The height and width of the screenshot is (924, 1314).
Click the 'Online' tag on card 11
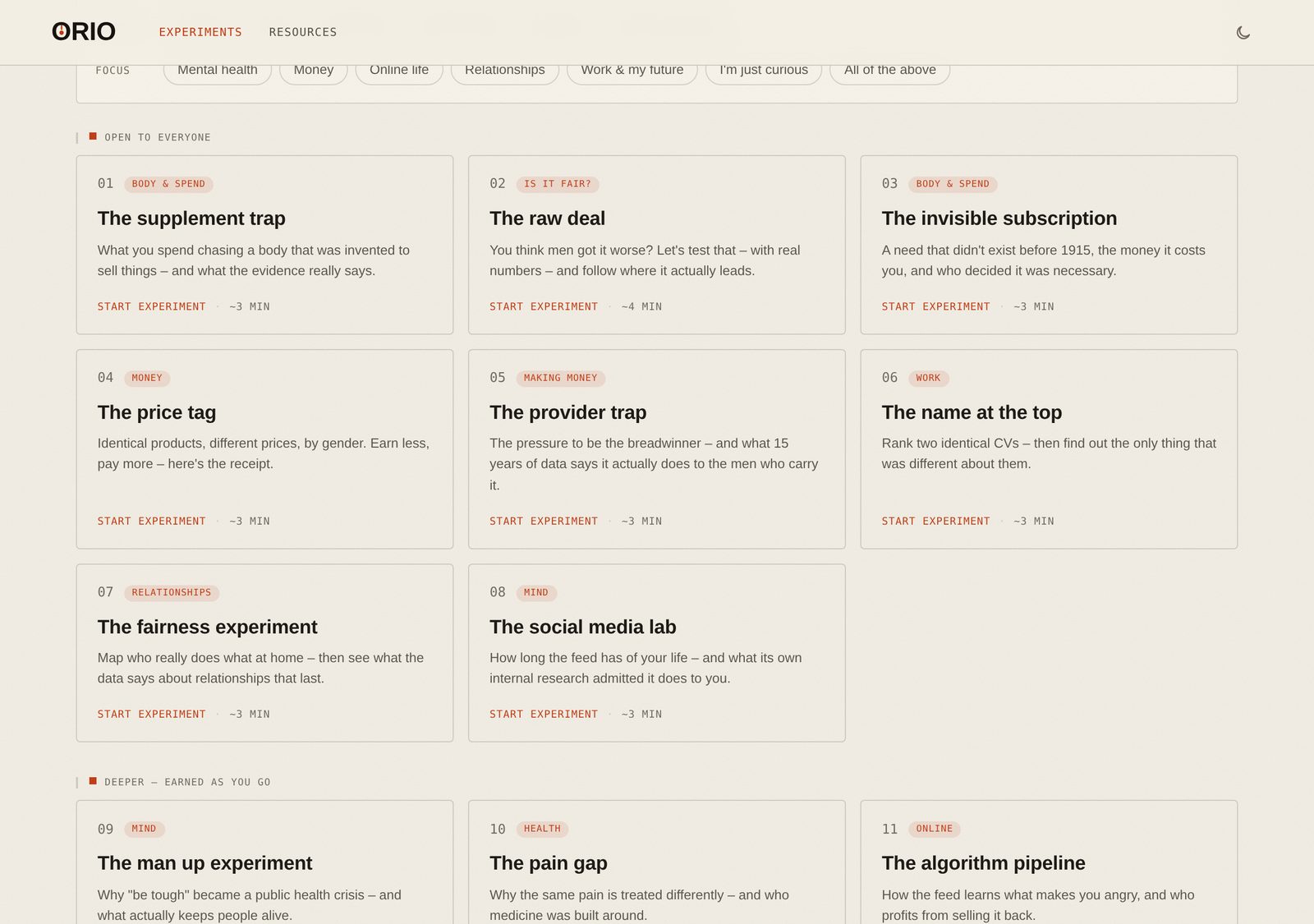935,829
